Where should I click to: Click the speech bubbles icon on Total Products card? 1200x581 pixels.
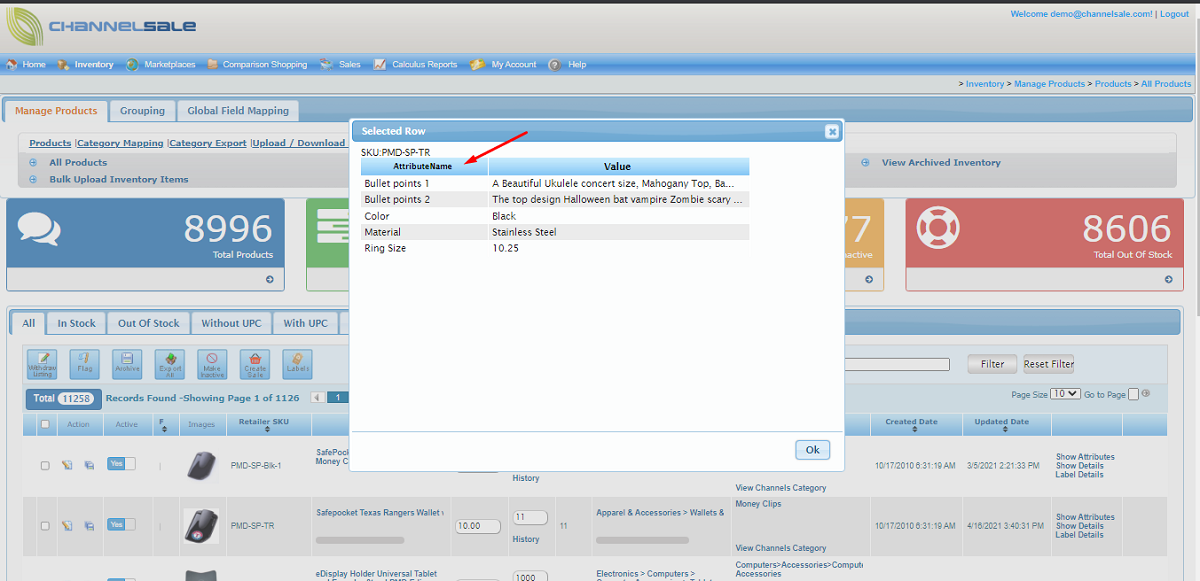point(39,228)
